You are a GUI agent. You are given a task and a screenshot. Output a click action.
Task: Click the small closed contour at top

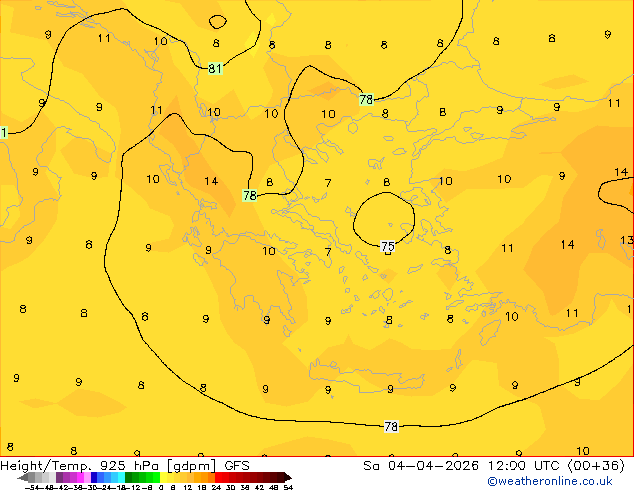pyautogui.click(x=218, y=22)
